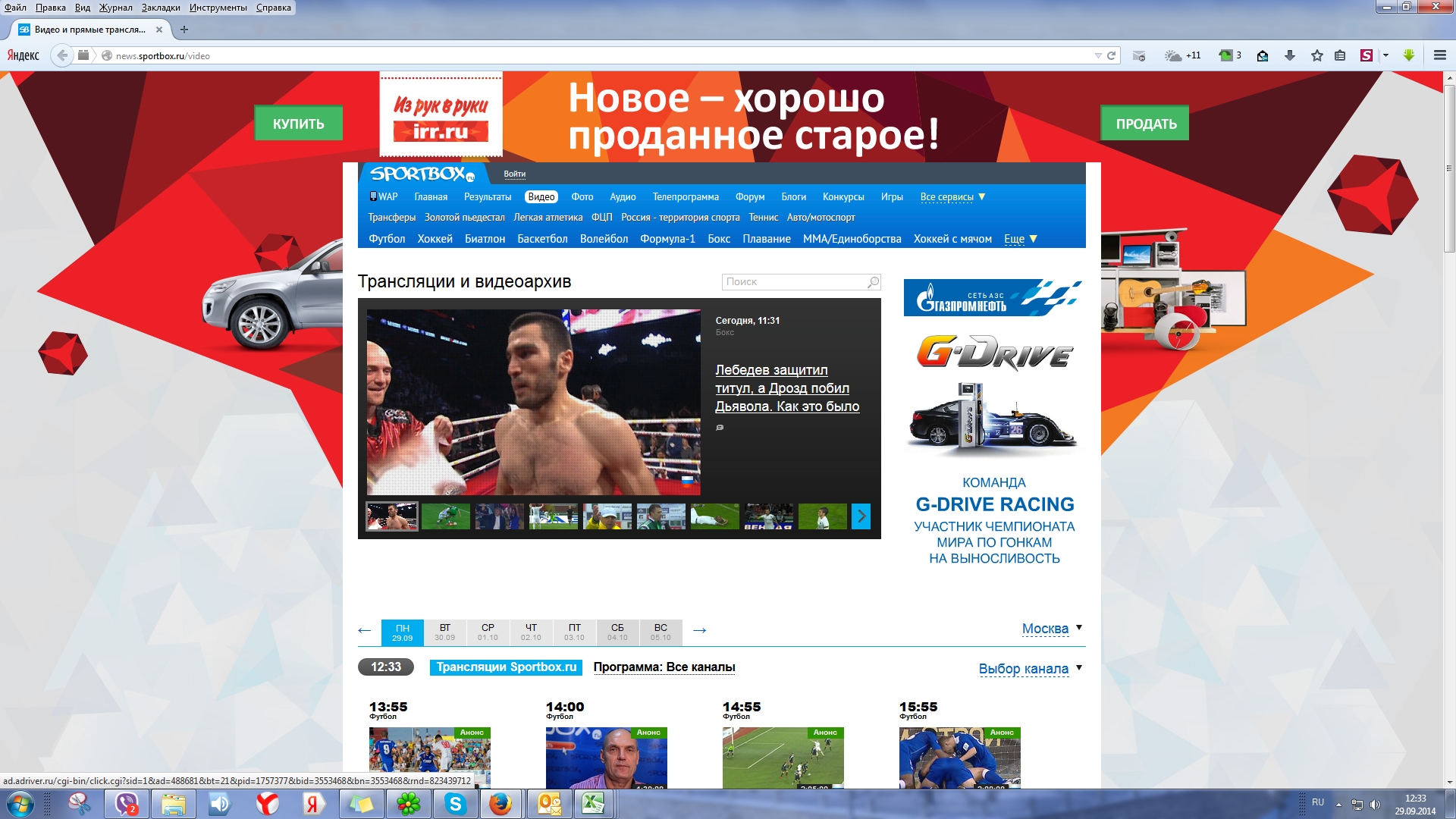Click the search magnifier in Поиск box
Viewport: 1456px width, 819px height.
point(873,281)
